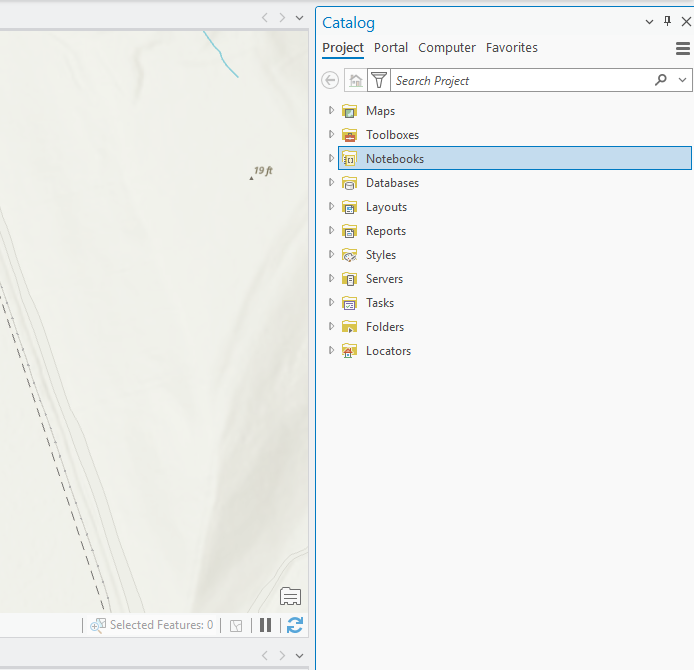Open the Catalog hamburger menu
Image resolution: width=694 pixels, height=670 pixels.
[683, 48]
